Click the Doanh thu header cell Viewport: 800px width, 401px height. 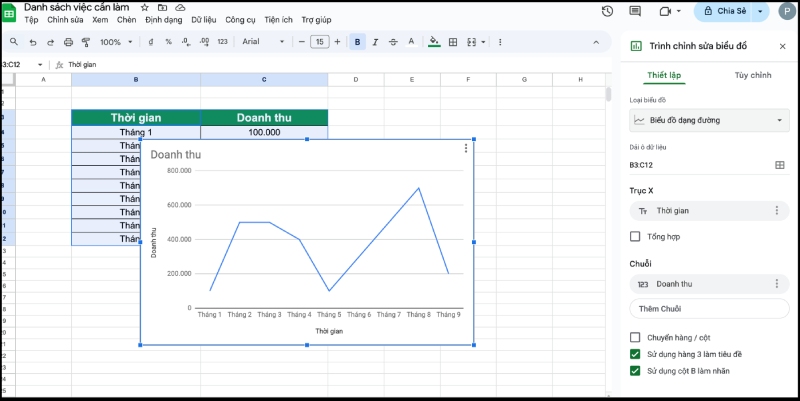[x=264, y=118]
